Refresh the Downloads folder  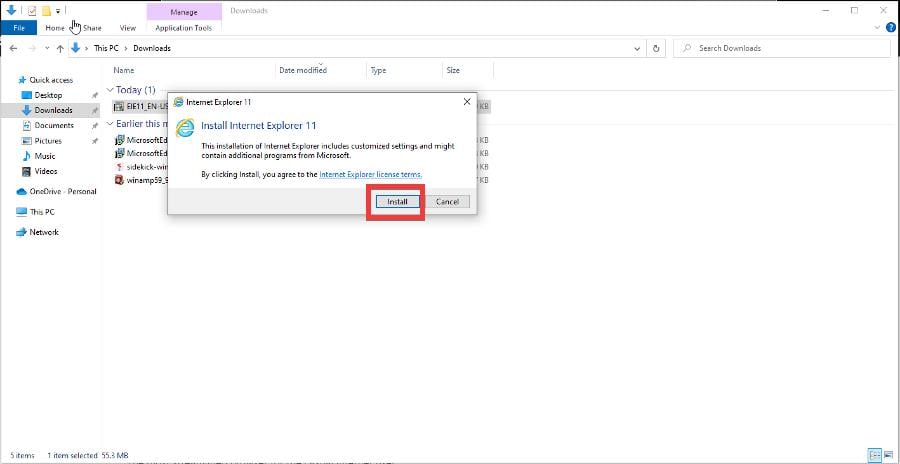(x=656, y=49)
